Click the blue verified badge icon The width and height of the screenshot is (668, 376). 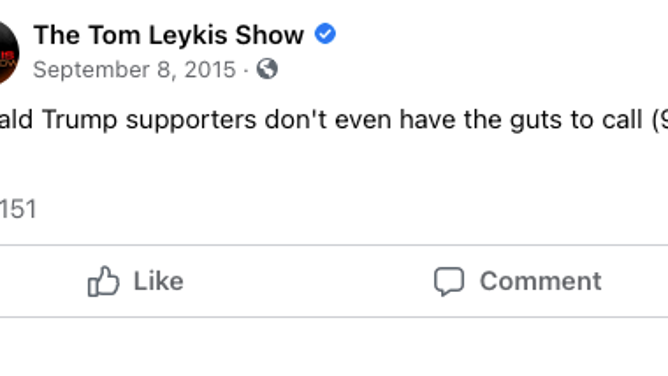pos(325,34)
